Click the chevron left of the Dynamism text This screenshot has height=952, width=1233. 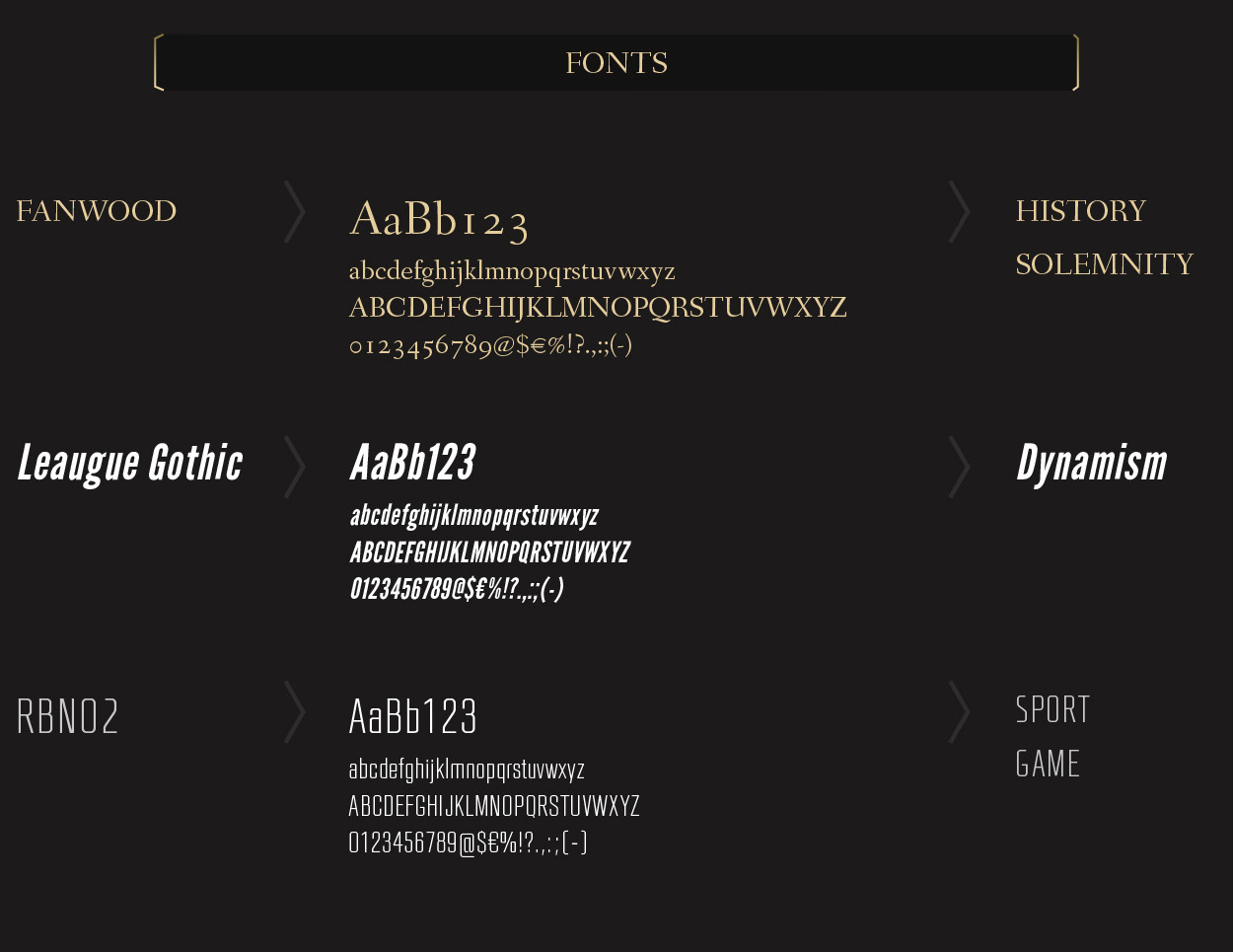pos(960,467)
